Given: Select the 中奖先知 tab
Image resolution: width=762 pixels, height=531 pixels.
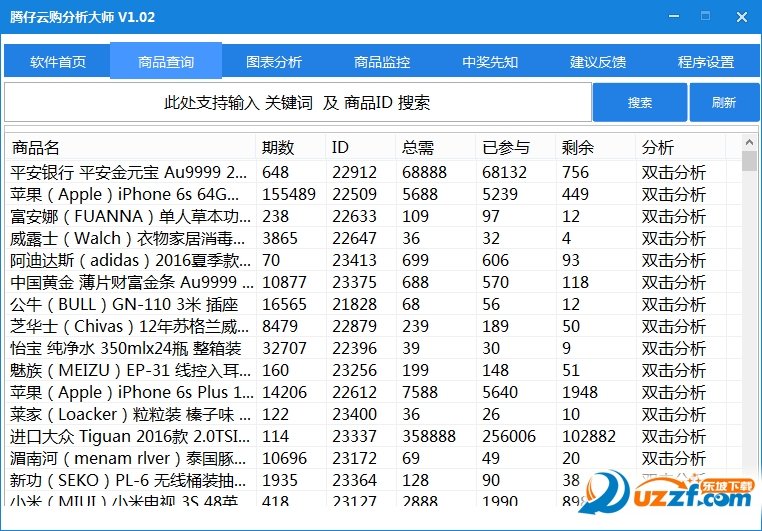Looking at the screenshot, I should pyautogui.click(x=490, y=61).
